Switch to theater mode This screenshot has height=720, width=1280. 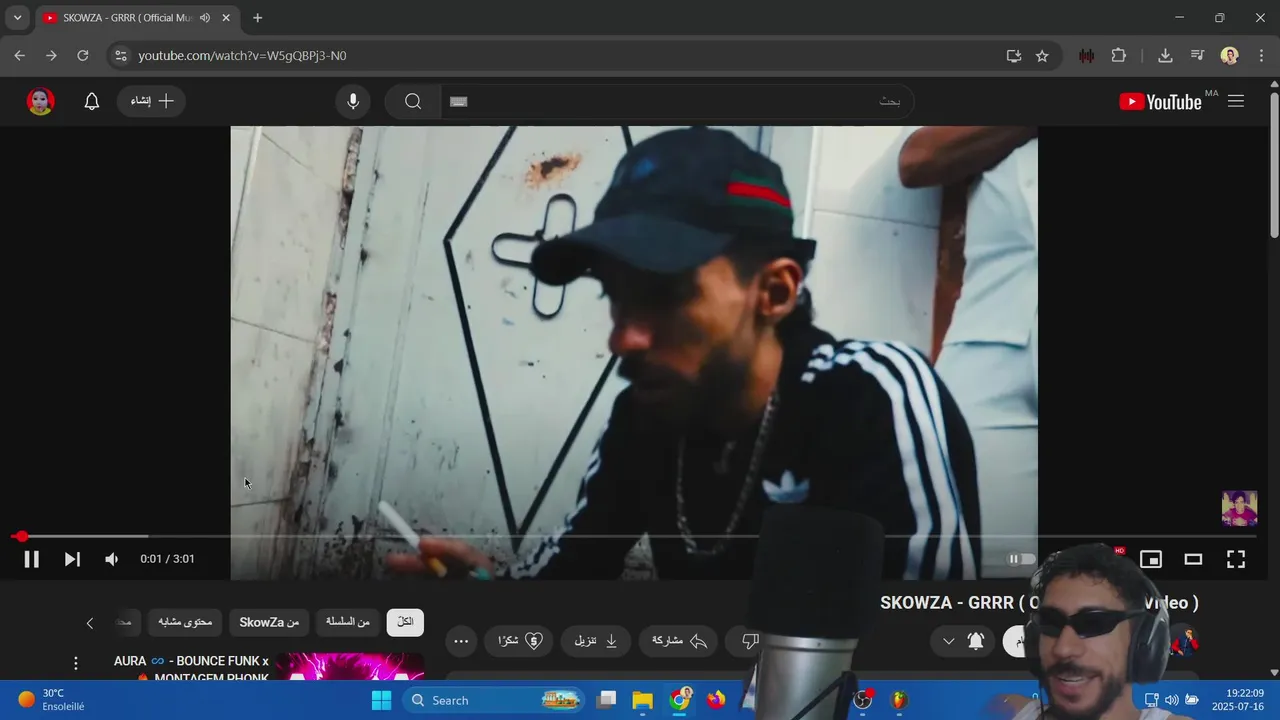1193,559
